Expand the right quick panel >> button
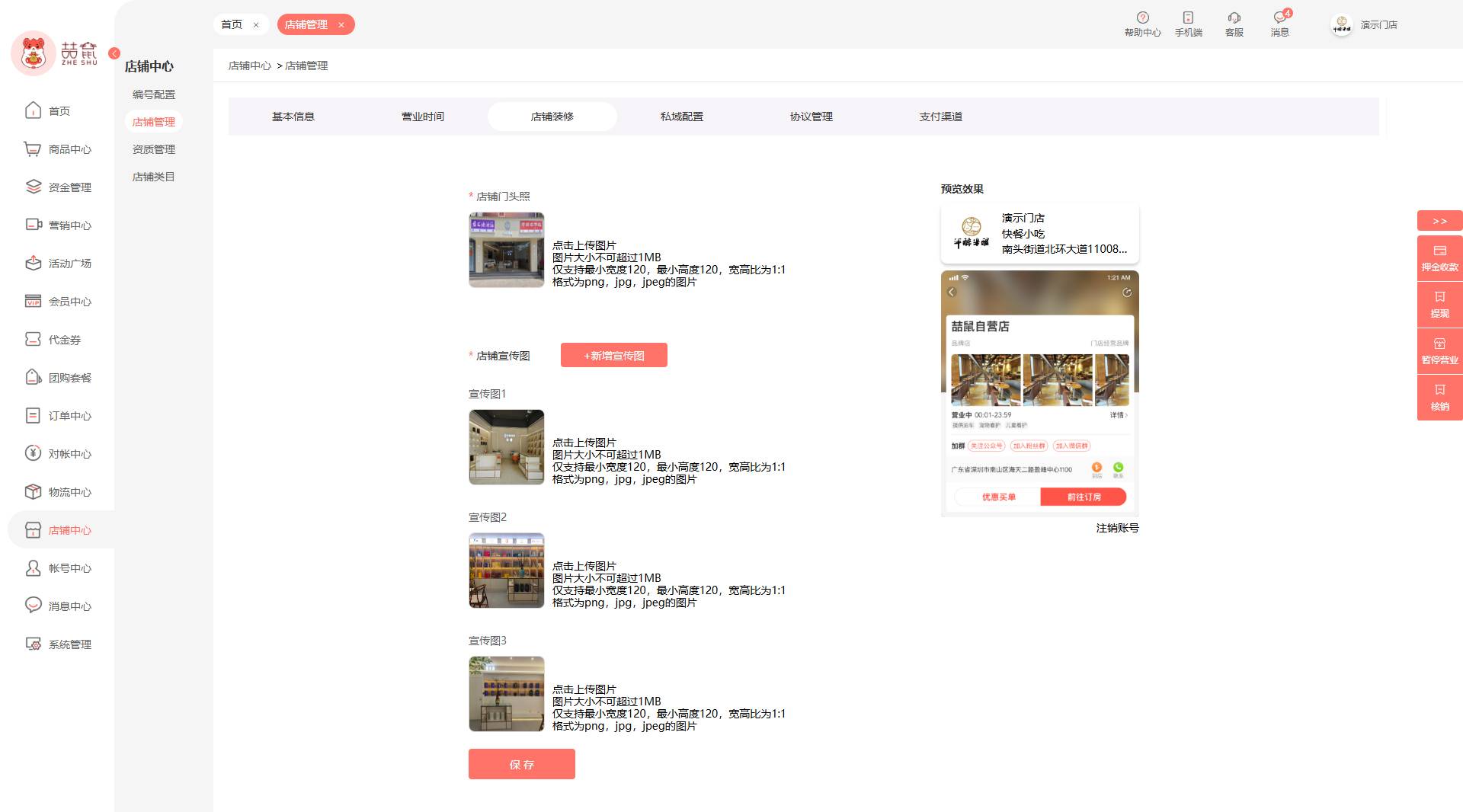The image size is (1463, 812). pos(1440,221)
